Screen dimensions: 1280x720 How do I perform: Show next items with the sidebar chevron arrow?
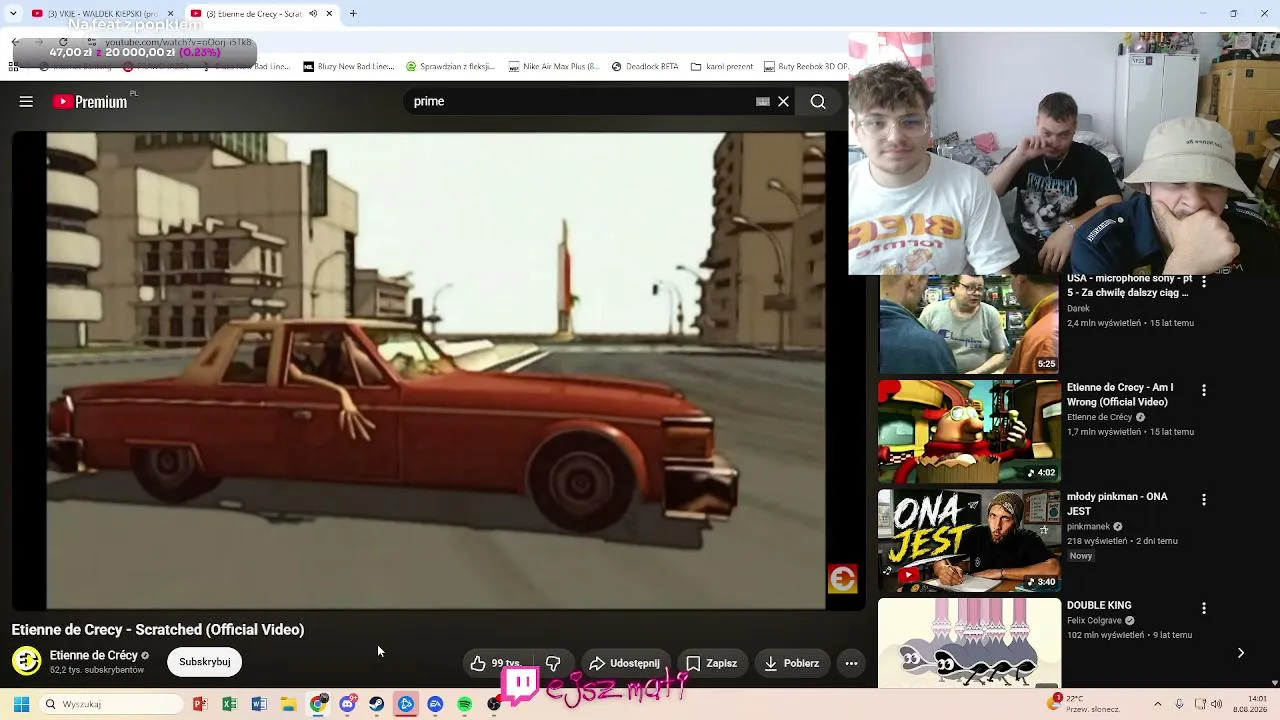pos(1241,653)
